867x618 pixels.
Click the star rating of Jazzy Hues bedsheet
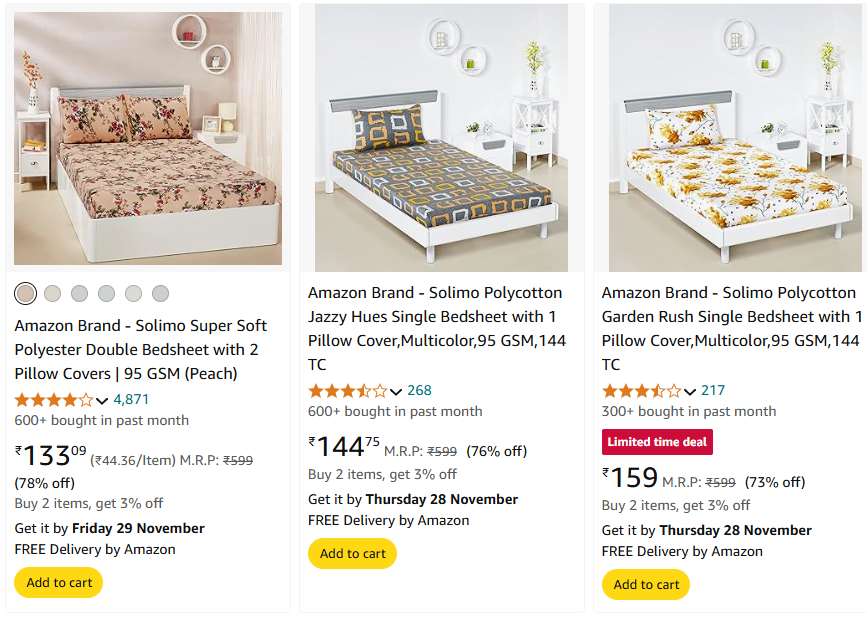point(348,391)
